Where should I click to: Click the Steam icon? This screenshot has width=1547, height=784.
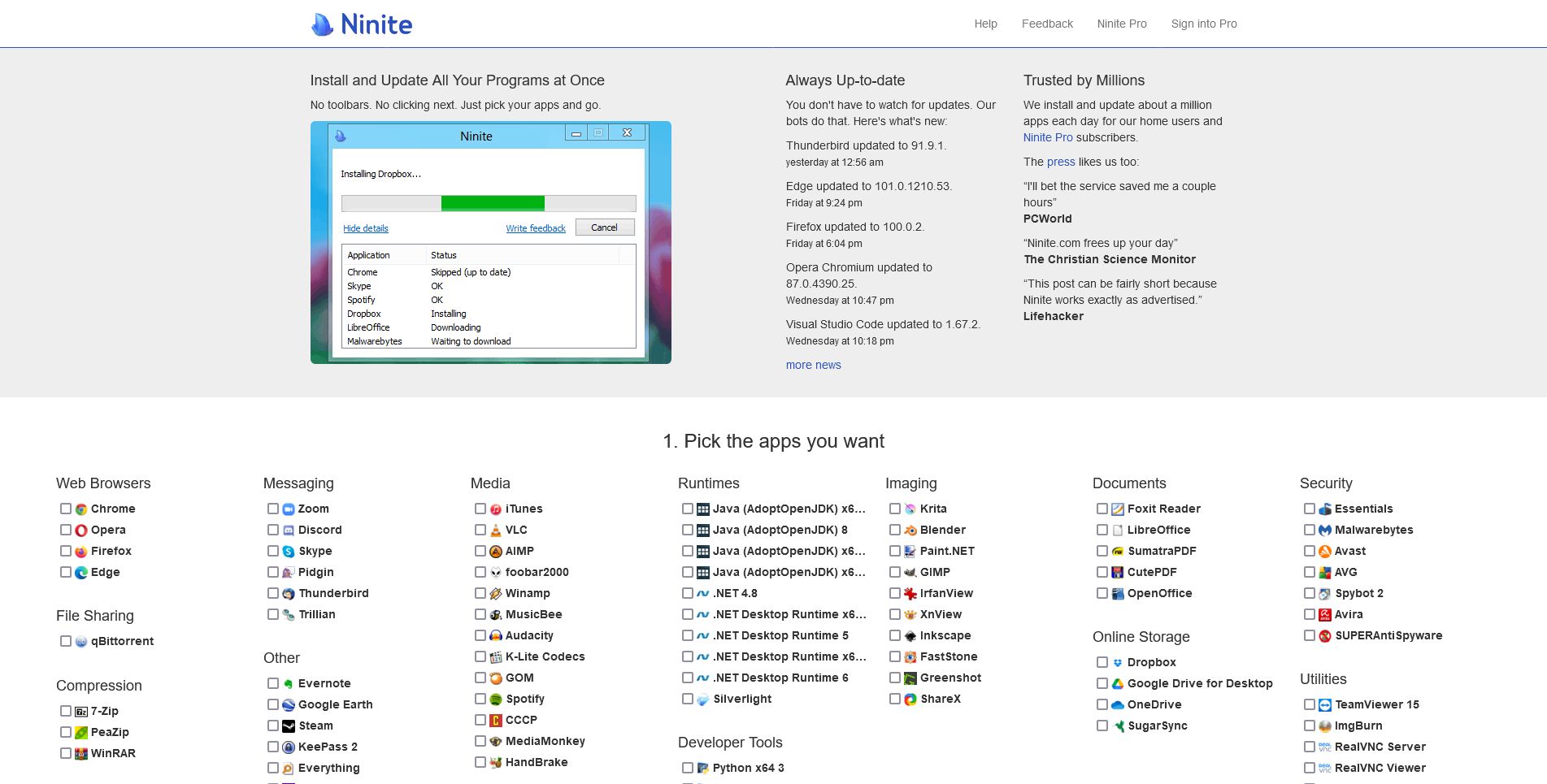(x=289, y=726)
